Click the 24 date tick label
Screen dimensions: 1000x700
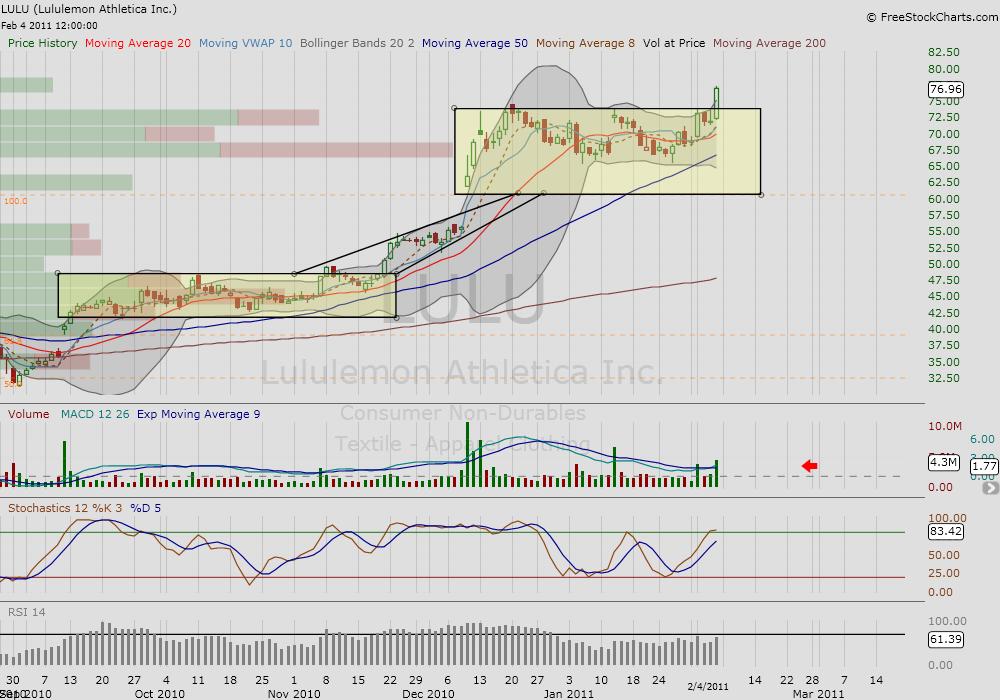[x=659, y=680]
